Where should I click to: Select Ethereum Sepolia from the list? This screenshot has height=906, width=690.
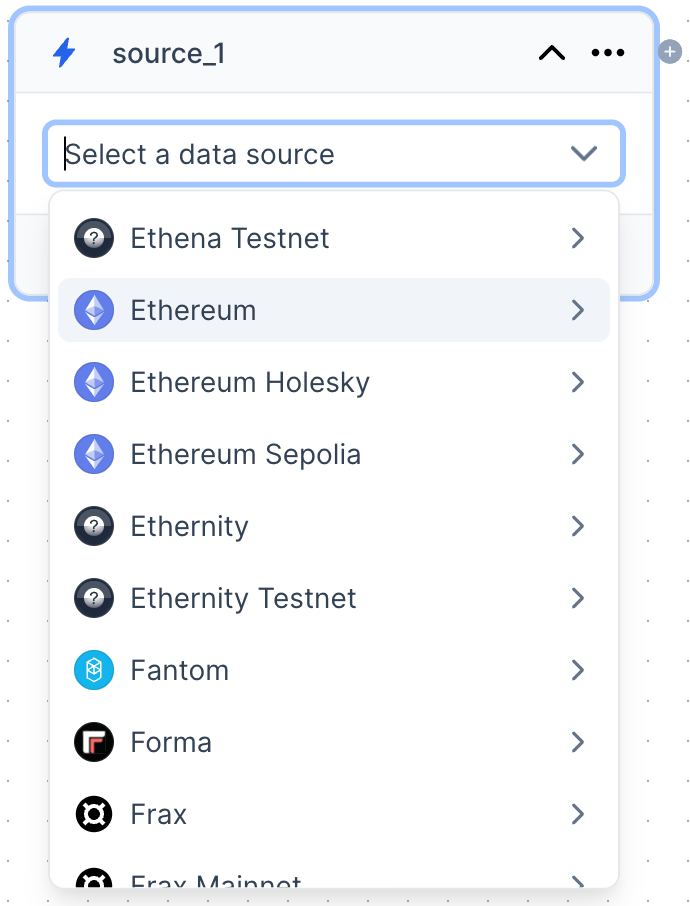tap(246, 454)
